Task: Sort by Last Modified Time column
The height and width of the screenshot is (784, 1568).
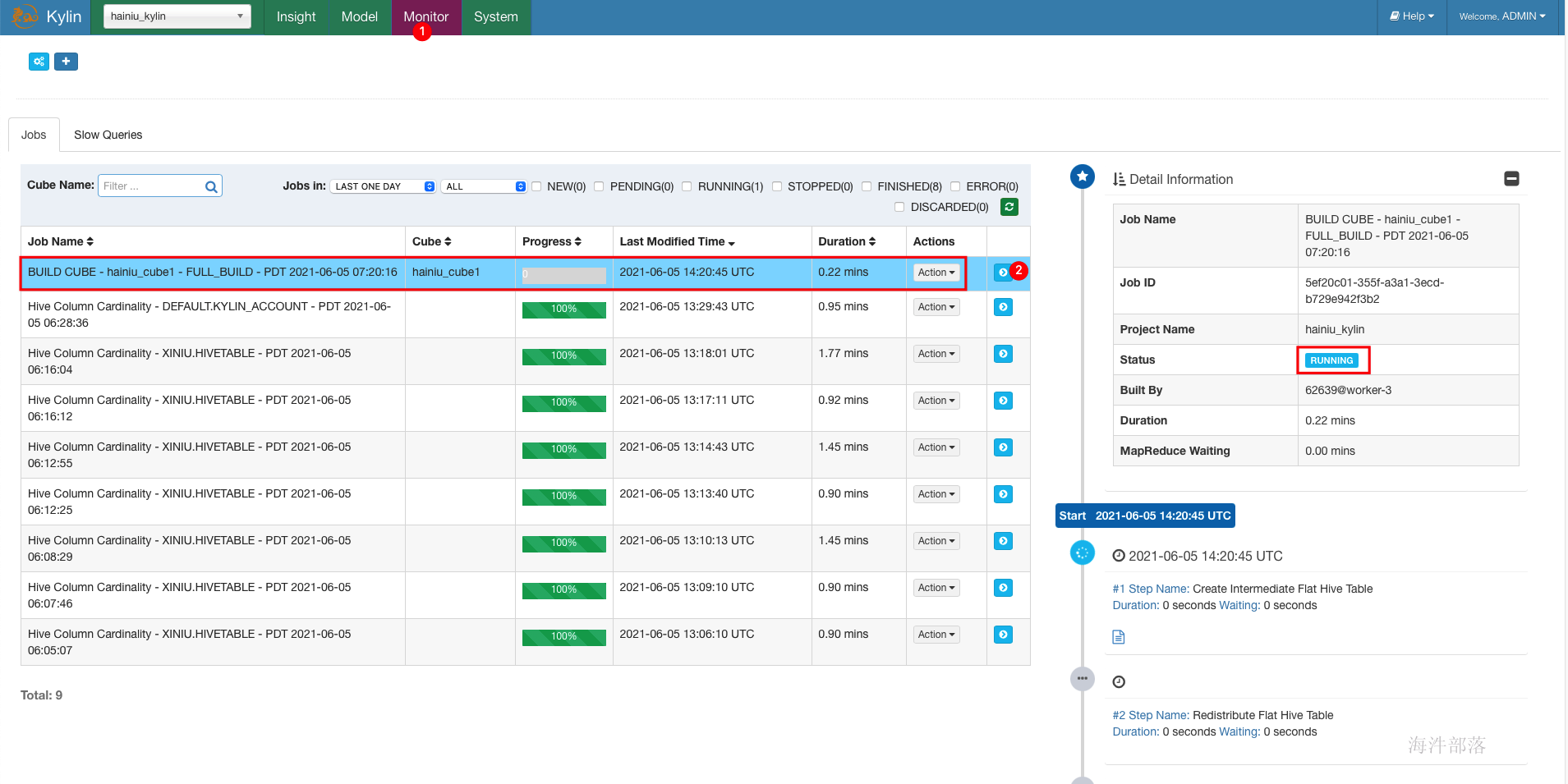Action: coord(678,241)
